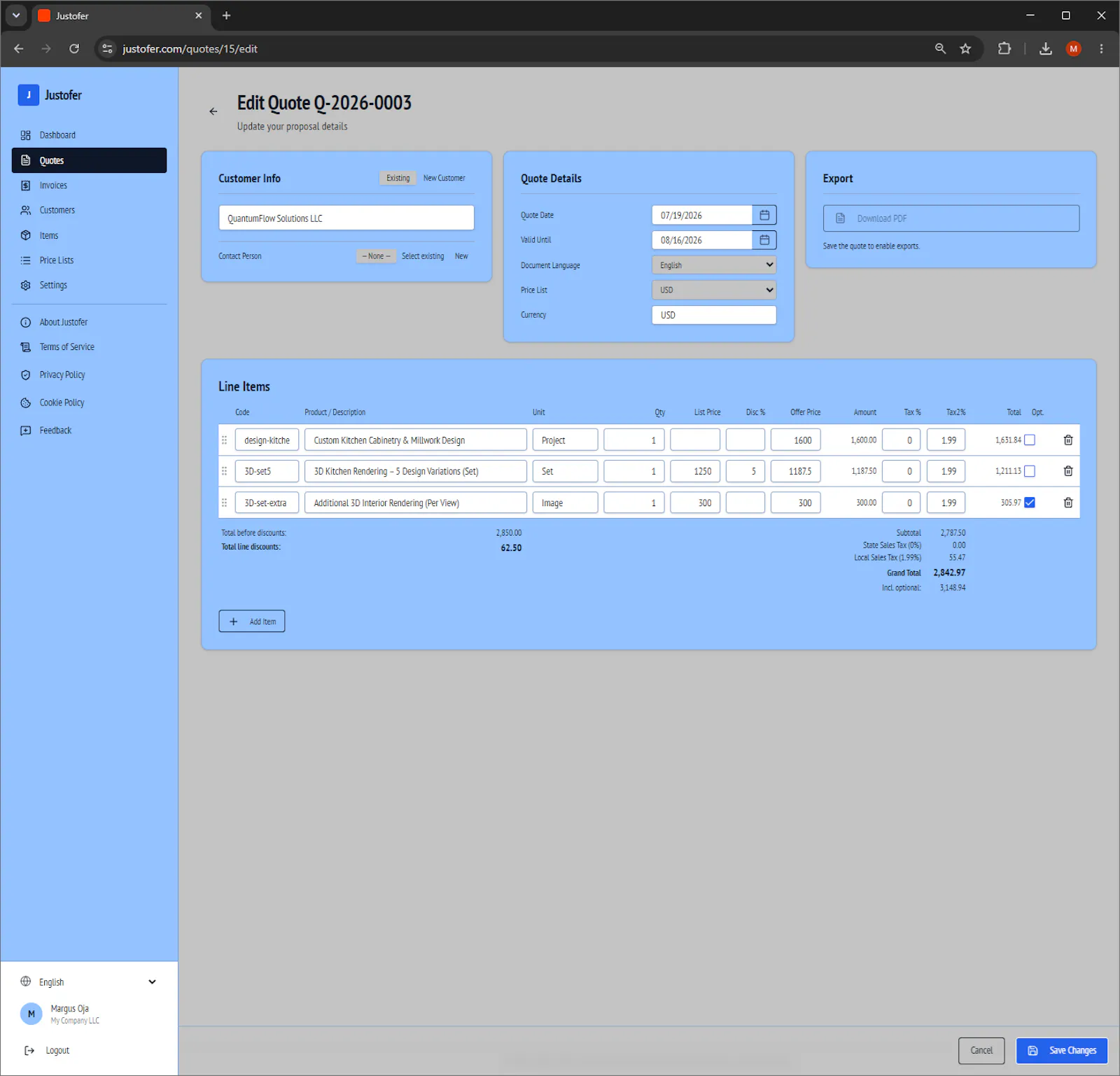The image size is (1120, 1076).
Task: Switch customer mode to New Customer
Action: click(x=444, y=178)
